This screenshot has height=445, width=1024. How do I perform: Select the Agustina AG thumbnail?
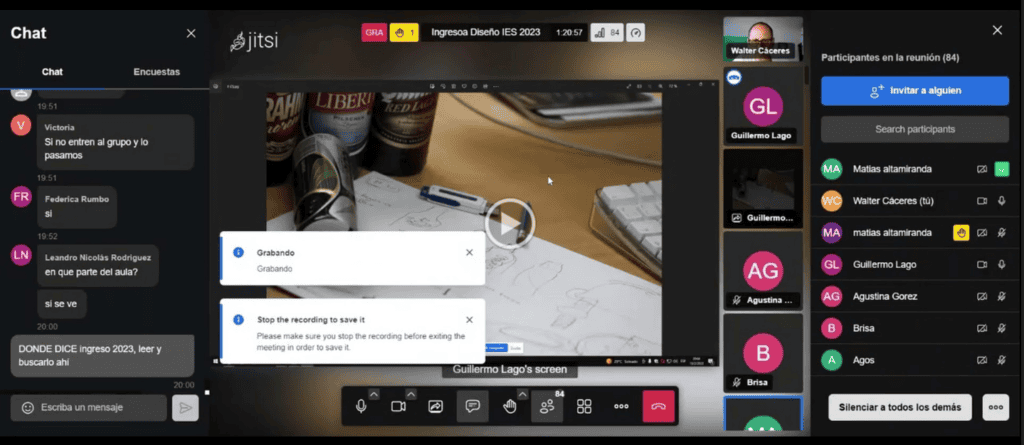(763, 271)
